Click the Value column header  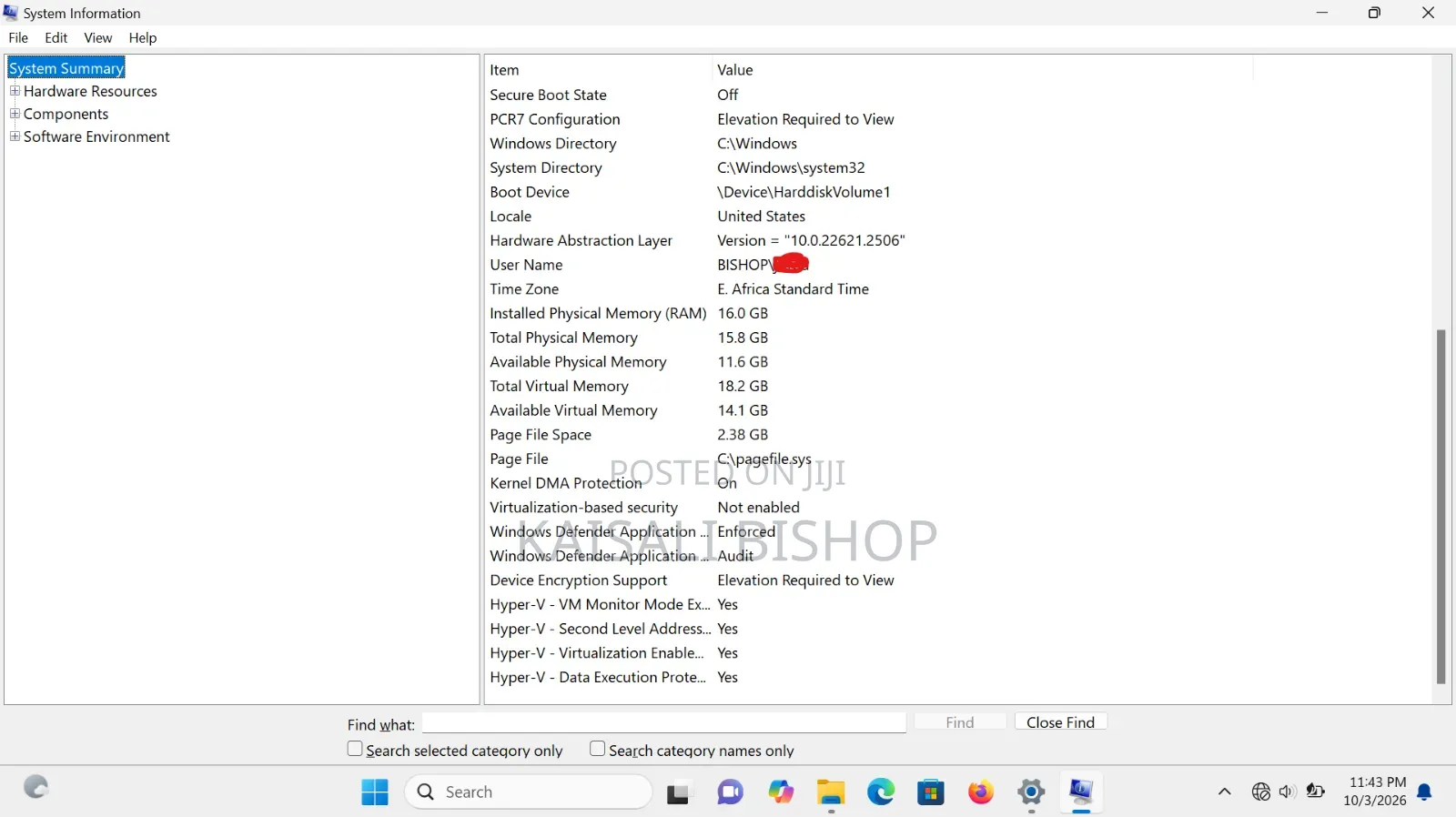983,70
